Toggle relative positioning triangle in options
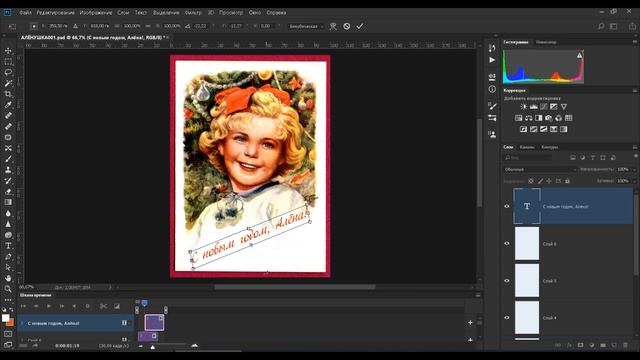Screen dimensions: 640x360 click(x=76, y=26)
